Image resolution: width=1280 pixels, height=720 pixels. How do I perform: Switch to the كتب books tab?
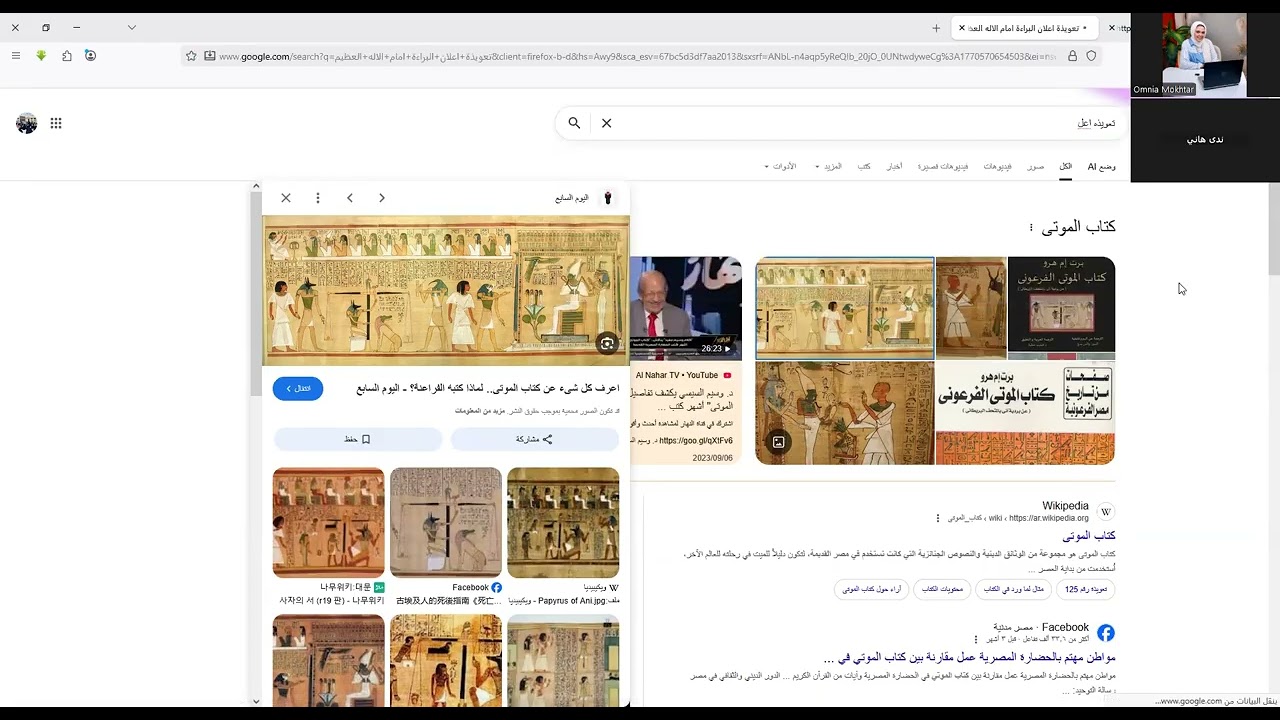click(x=864, y=166)
